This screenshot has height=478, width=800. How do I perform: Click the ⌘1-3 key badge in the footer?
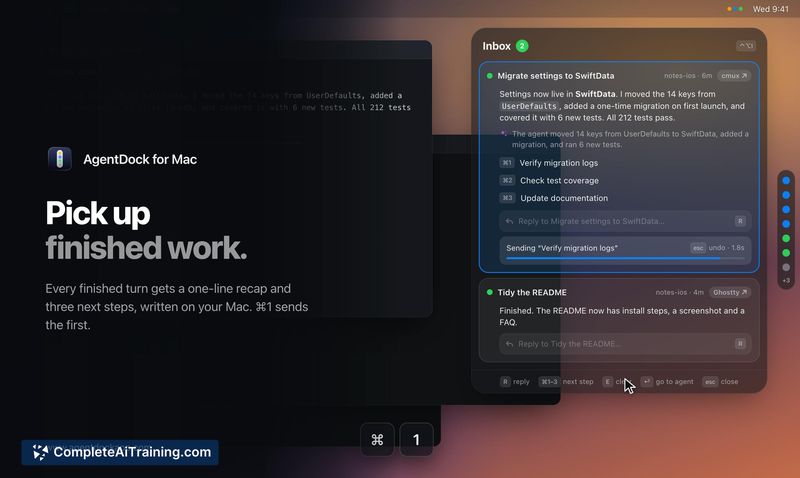(x=549, y=382)
